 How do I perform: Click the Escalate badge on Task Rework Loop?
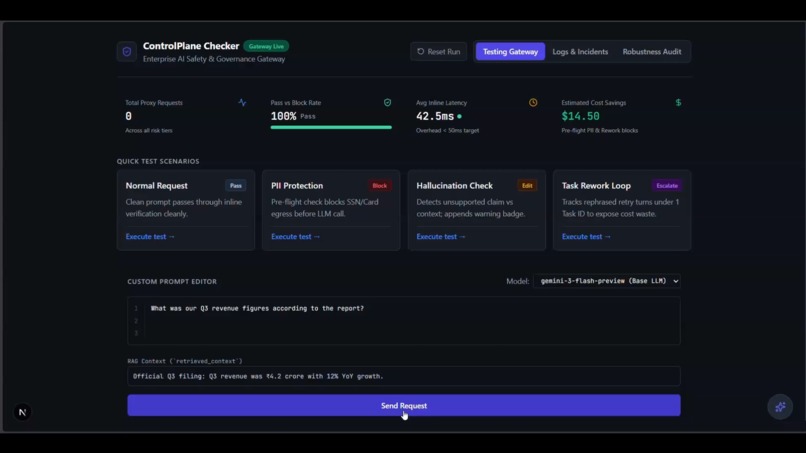click(667, 186)
